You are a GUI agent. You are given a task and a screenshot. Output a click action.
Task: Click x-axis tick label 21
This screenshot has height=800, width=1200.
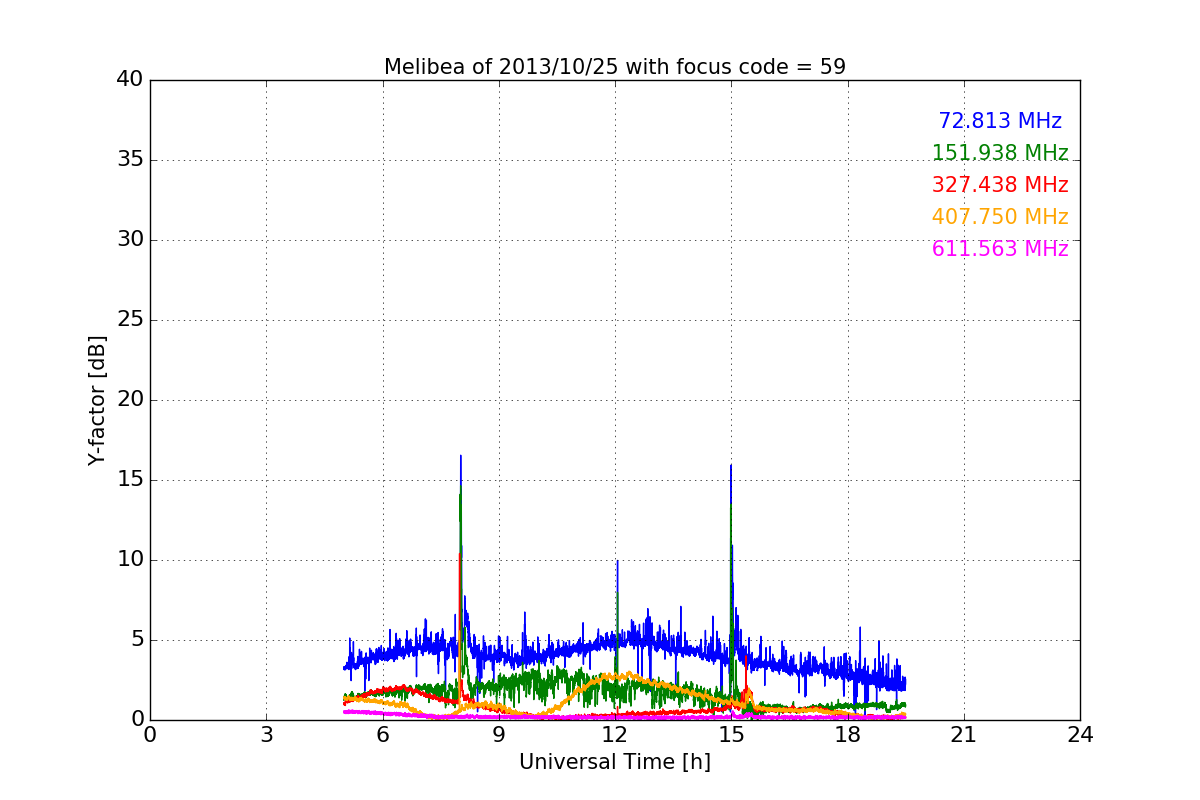(964, 735)
